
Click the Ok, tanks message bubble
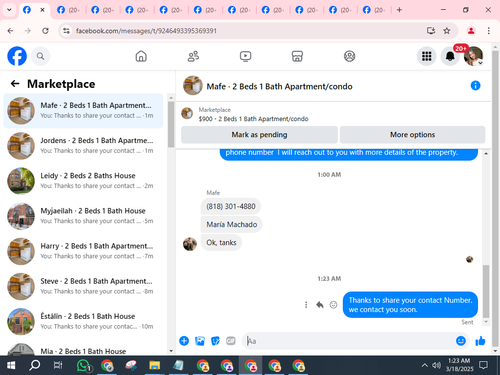click(x=221, y=242)
